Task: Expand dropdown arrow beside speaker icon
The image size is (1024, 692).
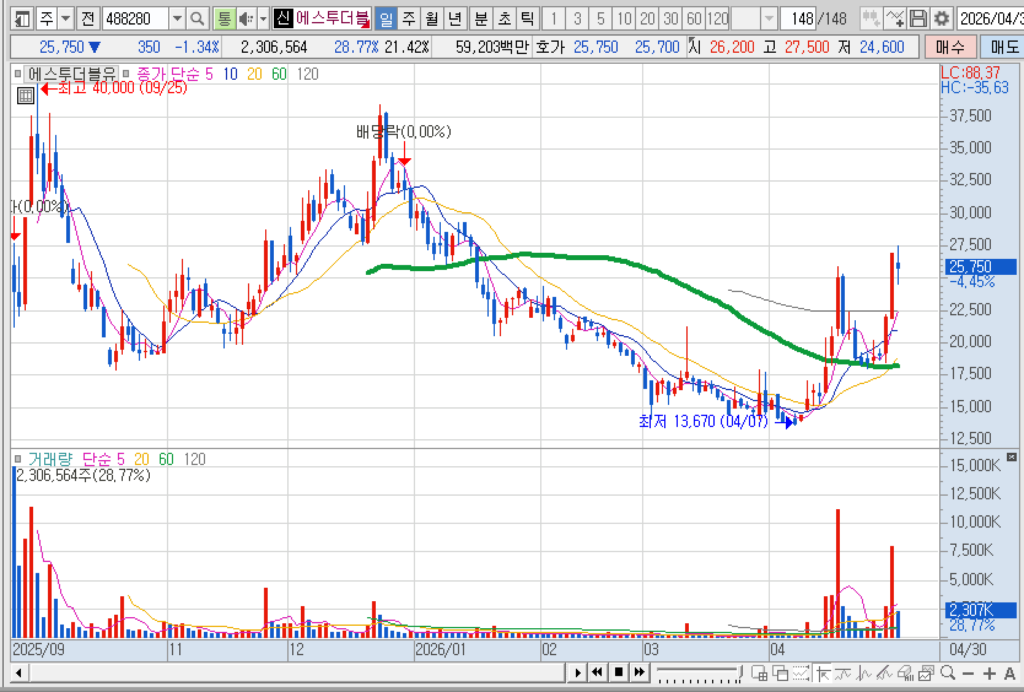Action: pos(263,19)
